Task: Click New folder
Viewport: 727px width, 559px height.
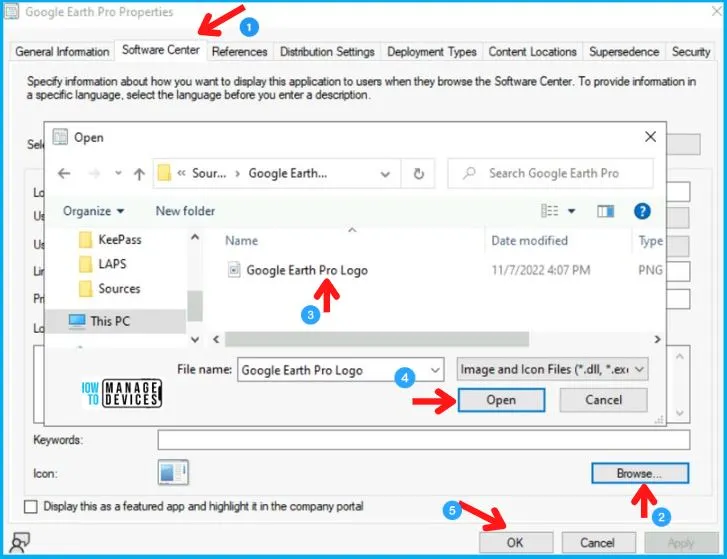Action: click(185, 211)
